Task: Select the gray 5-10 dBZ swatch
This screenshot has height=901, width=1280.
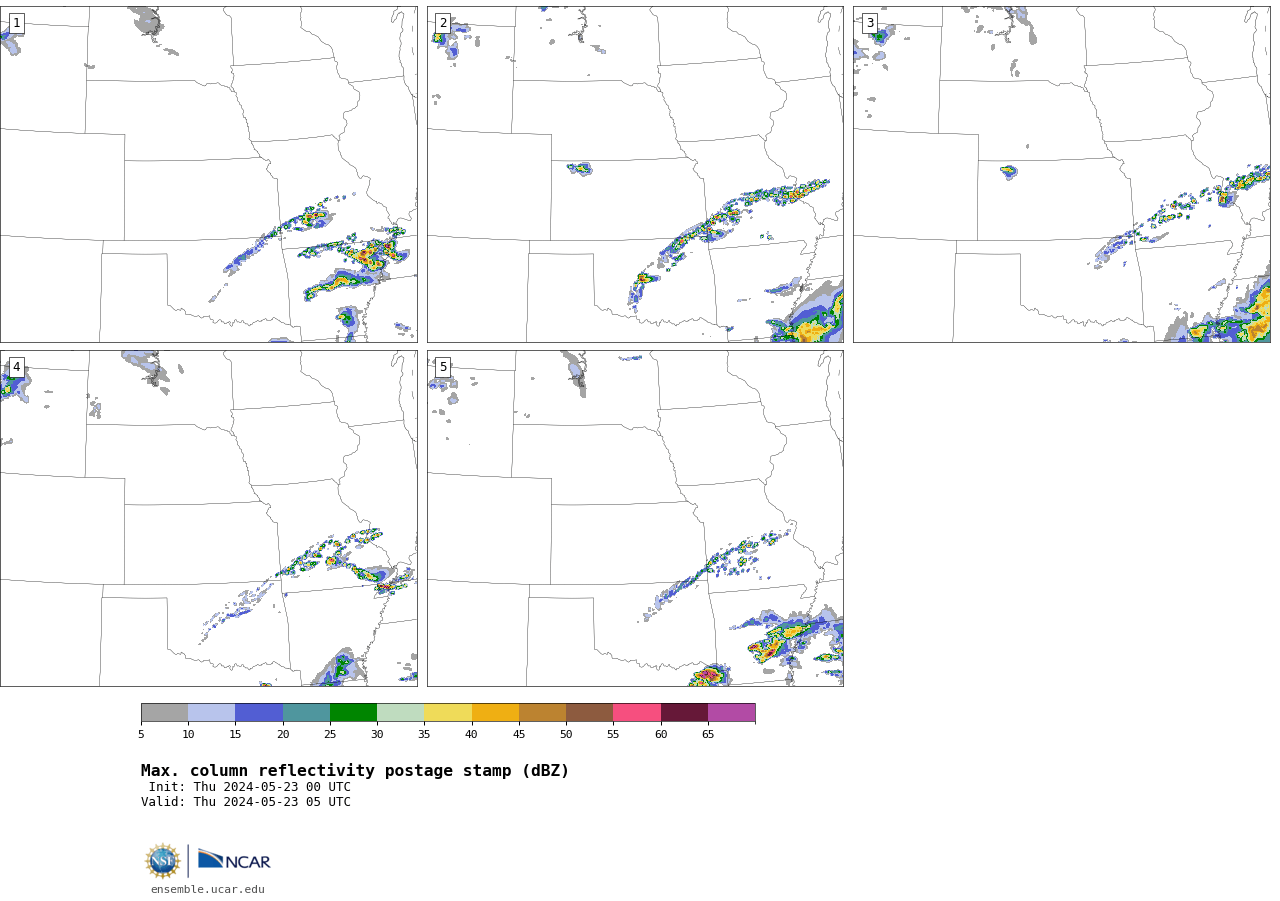Action: (164, 713)
